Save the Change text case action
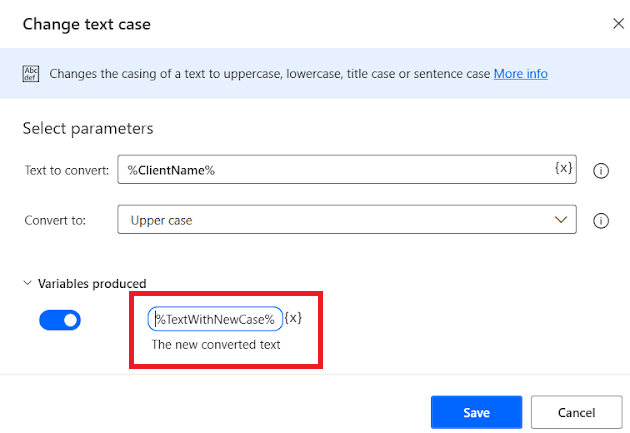The image size is (630, 433). click(x=476, y=412)
